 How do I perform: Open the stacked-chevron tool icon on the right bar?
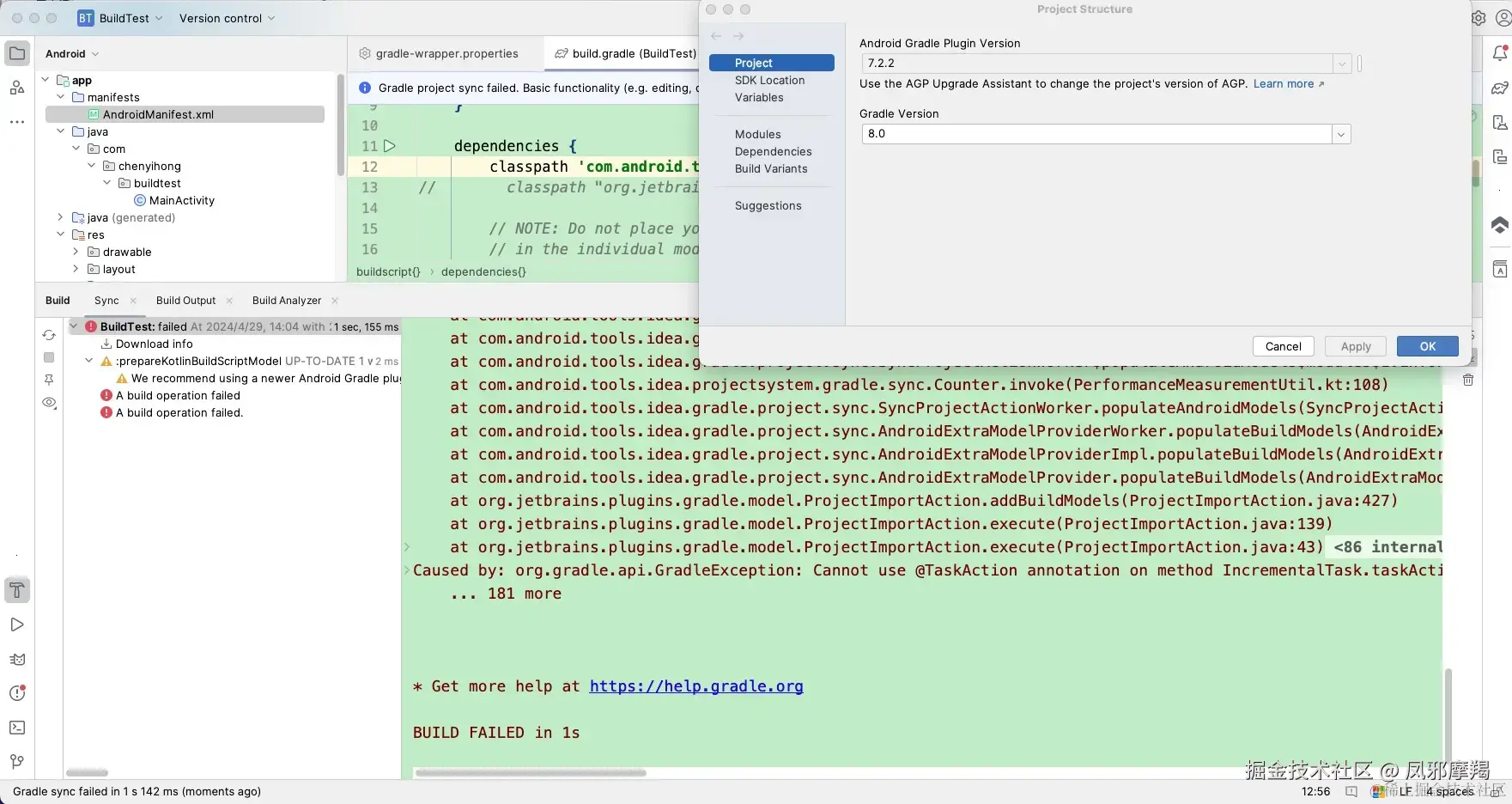1500,225
